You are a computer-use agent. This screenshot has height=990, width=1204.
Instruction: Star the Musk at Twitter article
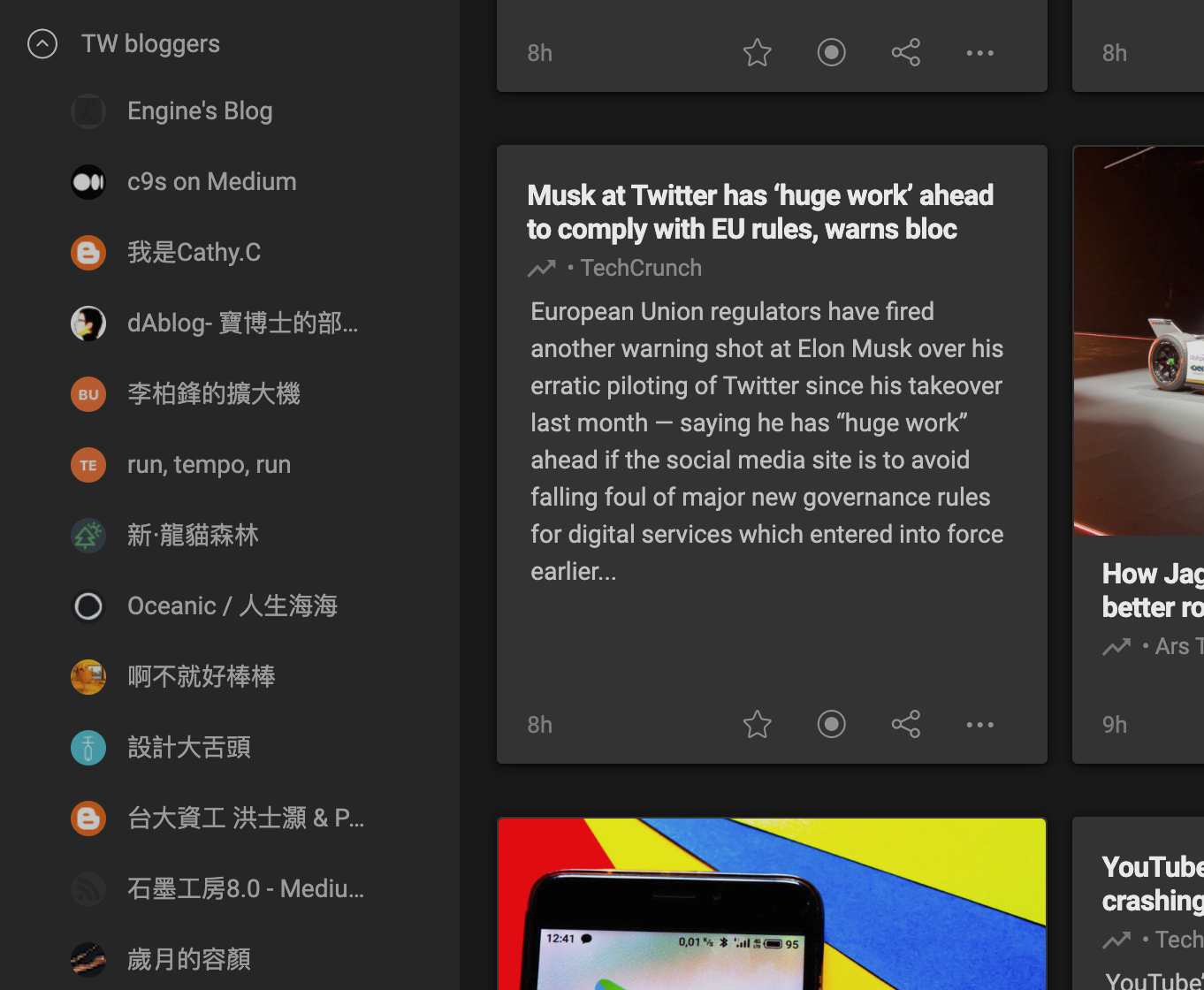pos(758,725)
